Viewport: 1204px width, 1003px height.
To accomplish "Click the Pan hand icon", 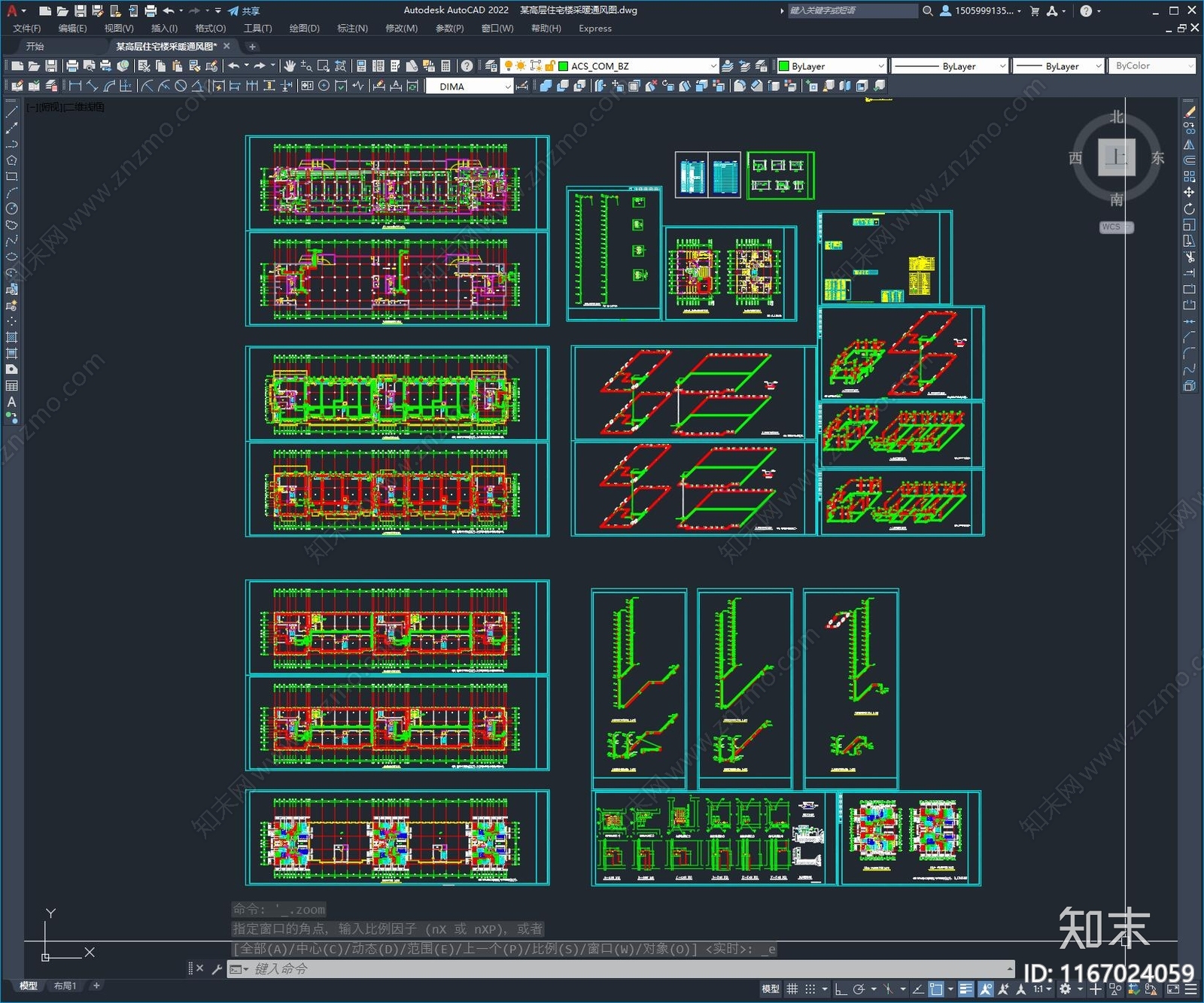I will click(x=290, y=66).
